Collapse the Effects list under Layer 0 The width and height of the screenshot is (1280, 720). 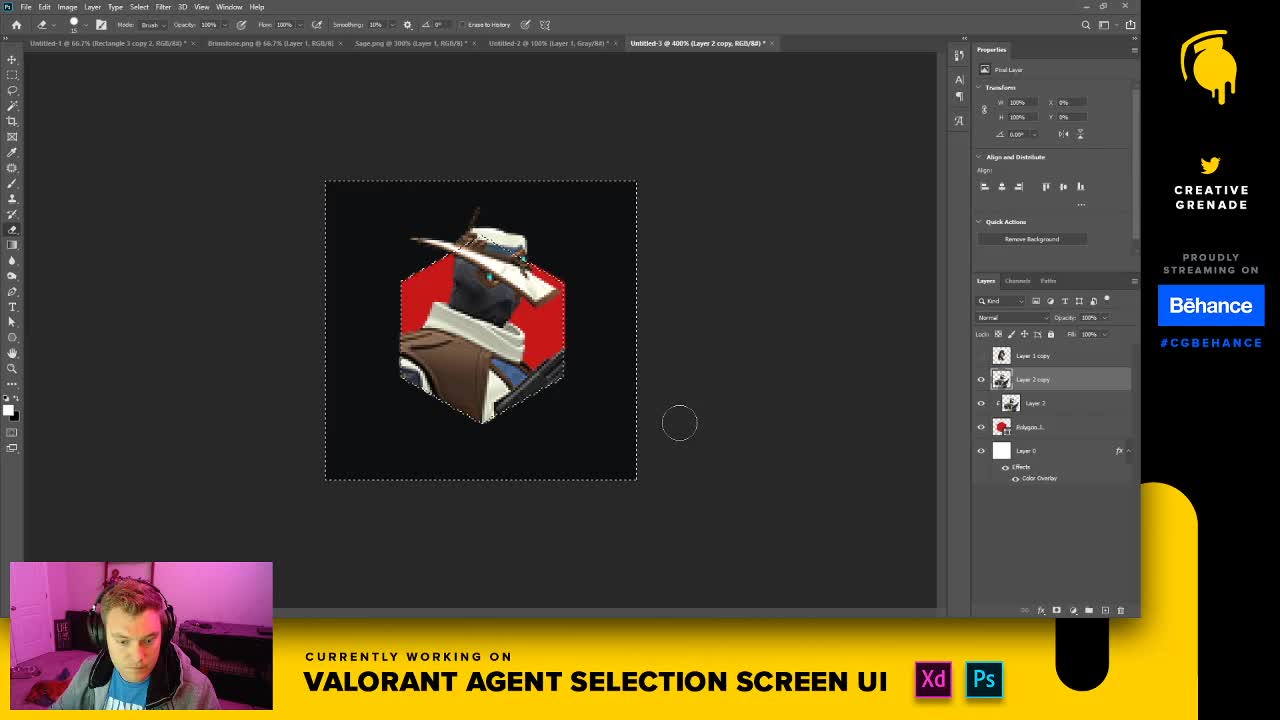point(1128,450)
